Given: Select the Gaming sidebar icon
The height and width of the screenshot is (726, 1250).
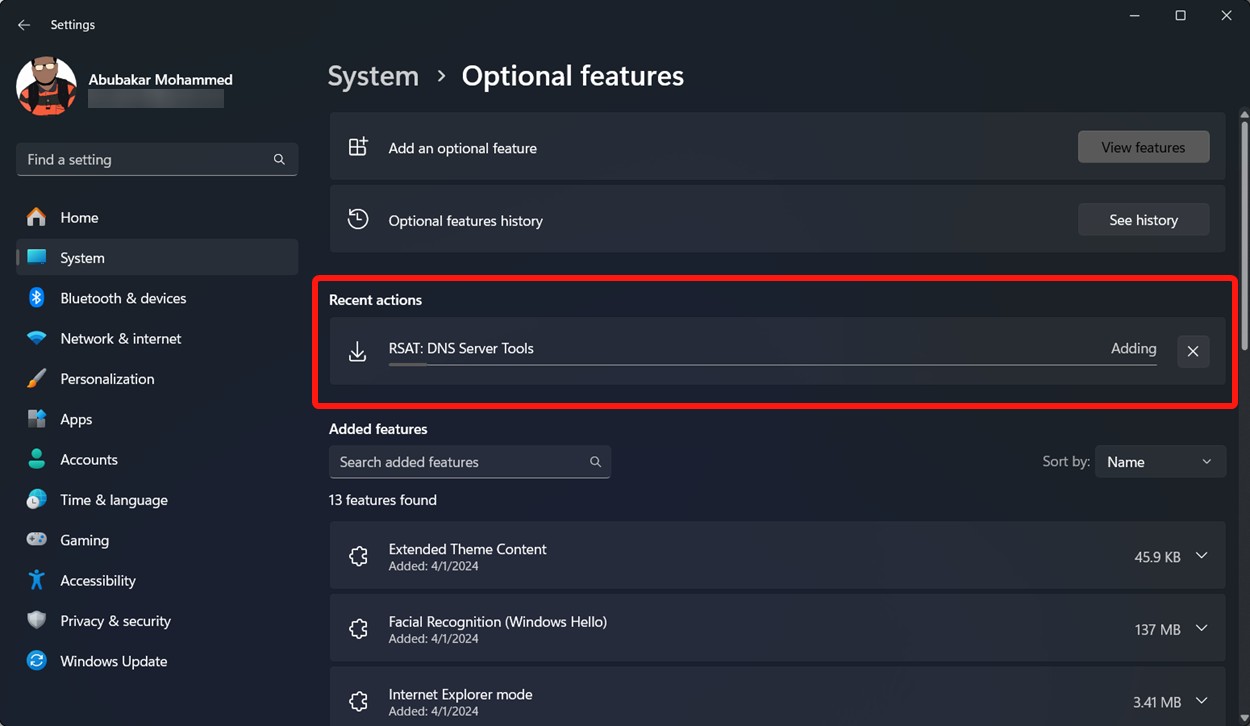Looking at the screenshot, I should [x=36, y=540].
